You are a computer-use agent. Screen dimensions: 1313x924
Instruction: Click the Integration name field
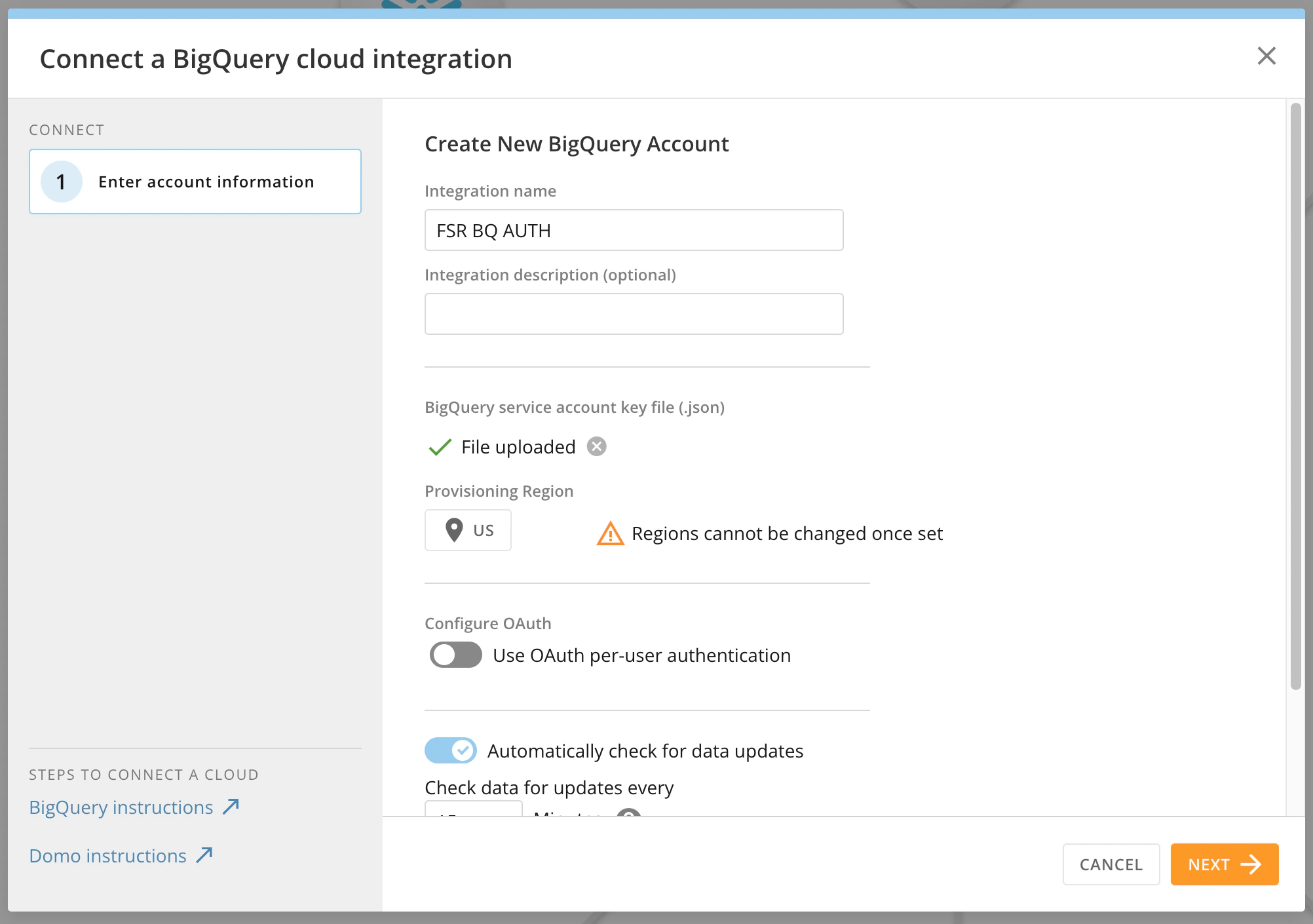[634, 230]
